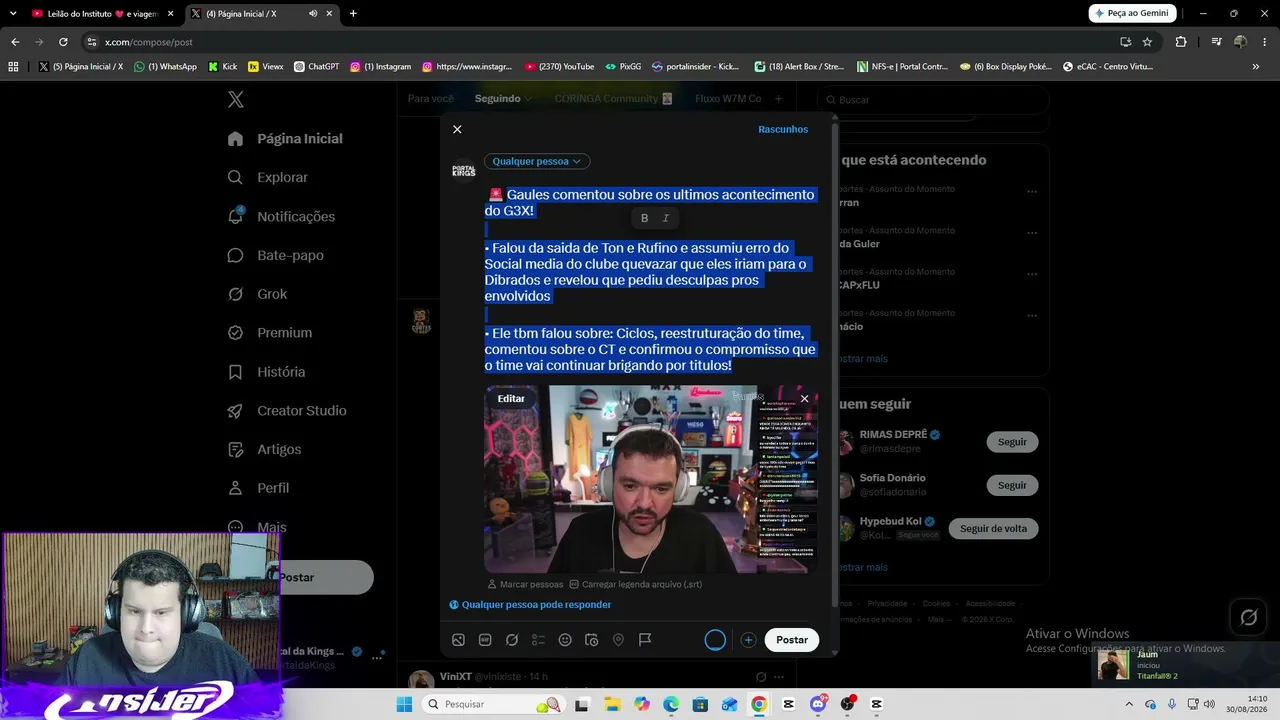1280x720 pixels.
Task: Change Qualquer pessoa pode responder setting
Action: point(530,604)
